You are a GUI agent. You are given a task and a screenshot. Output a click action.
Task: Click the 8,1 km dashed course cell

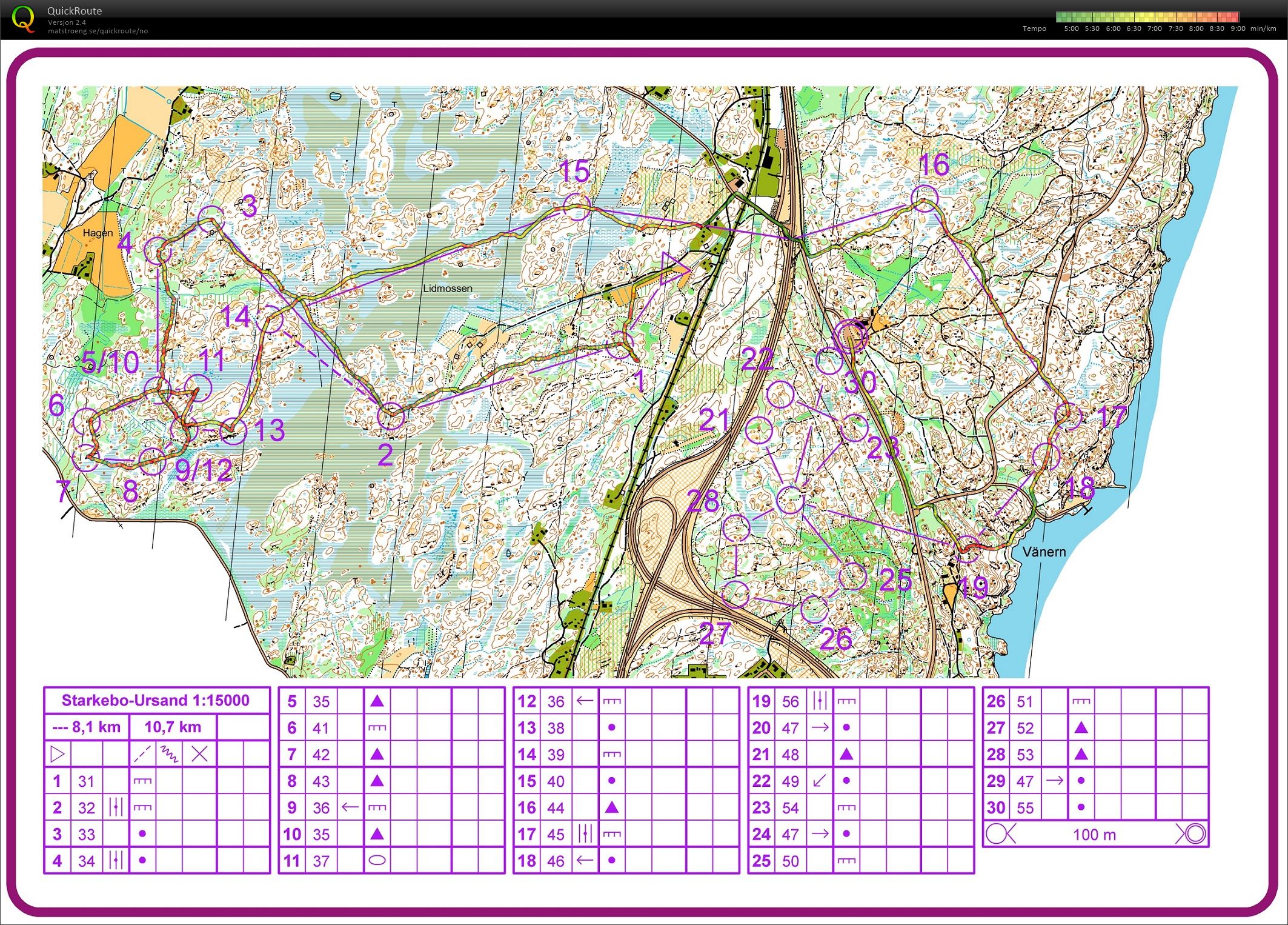[x=87, y=727]
